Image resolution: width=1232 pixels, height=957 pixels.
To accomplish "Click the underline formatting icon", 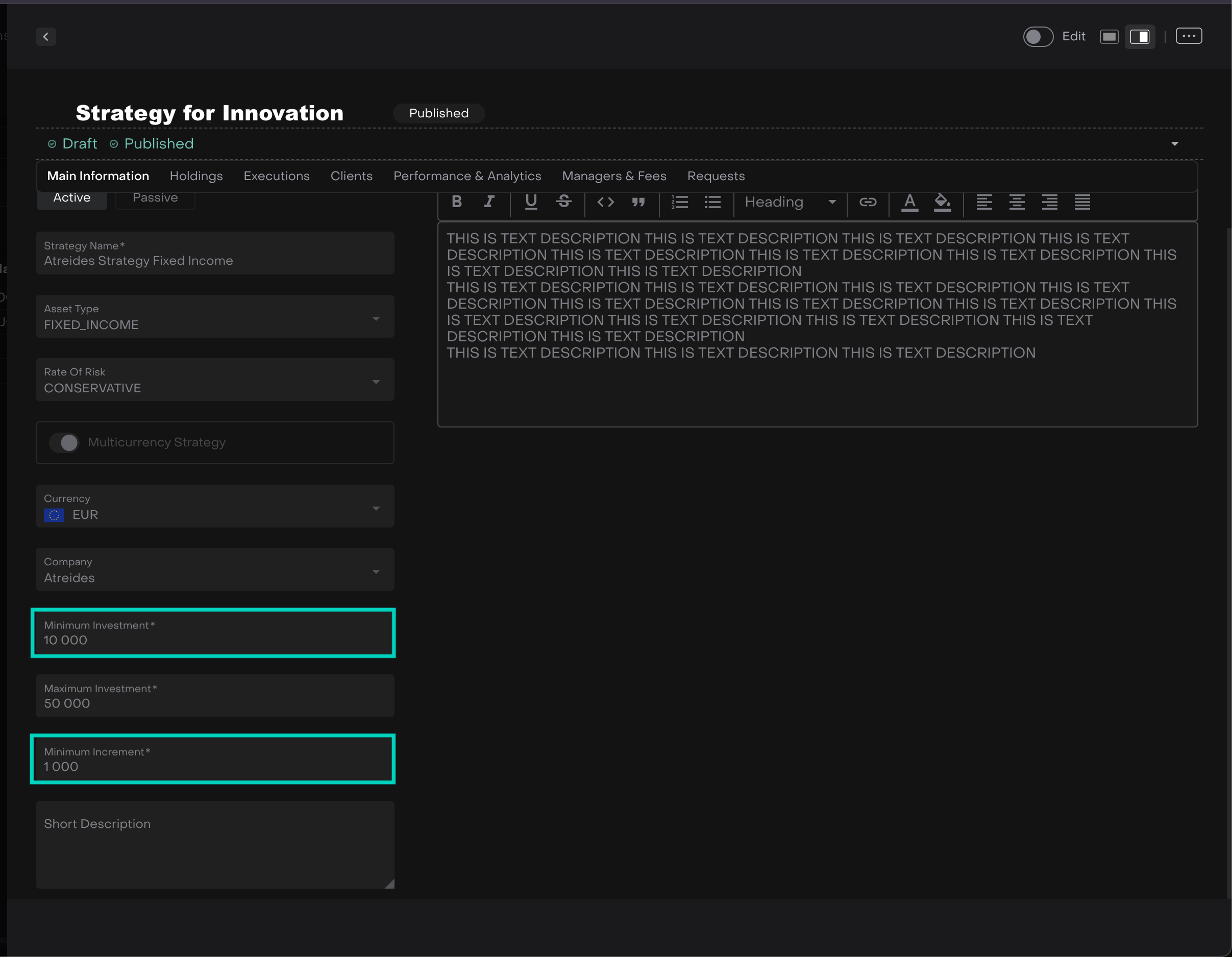I will [x=531, y=202].
